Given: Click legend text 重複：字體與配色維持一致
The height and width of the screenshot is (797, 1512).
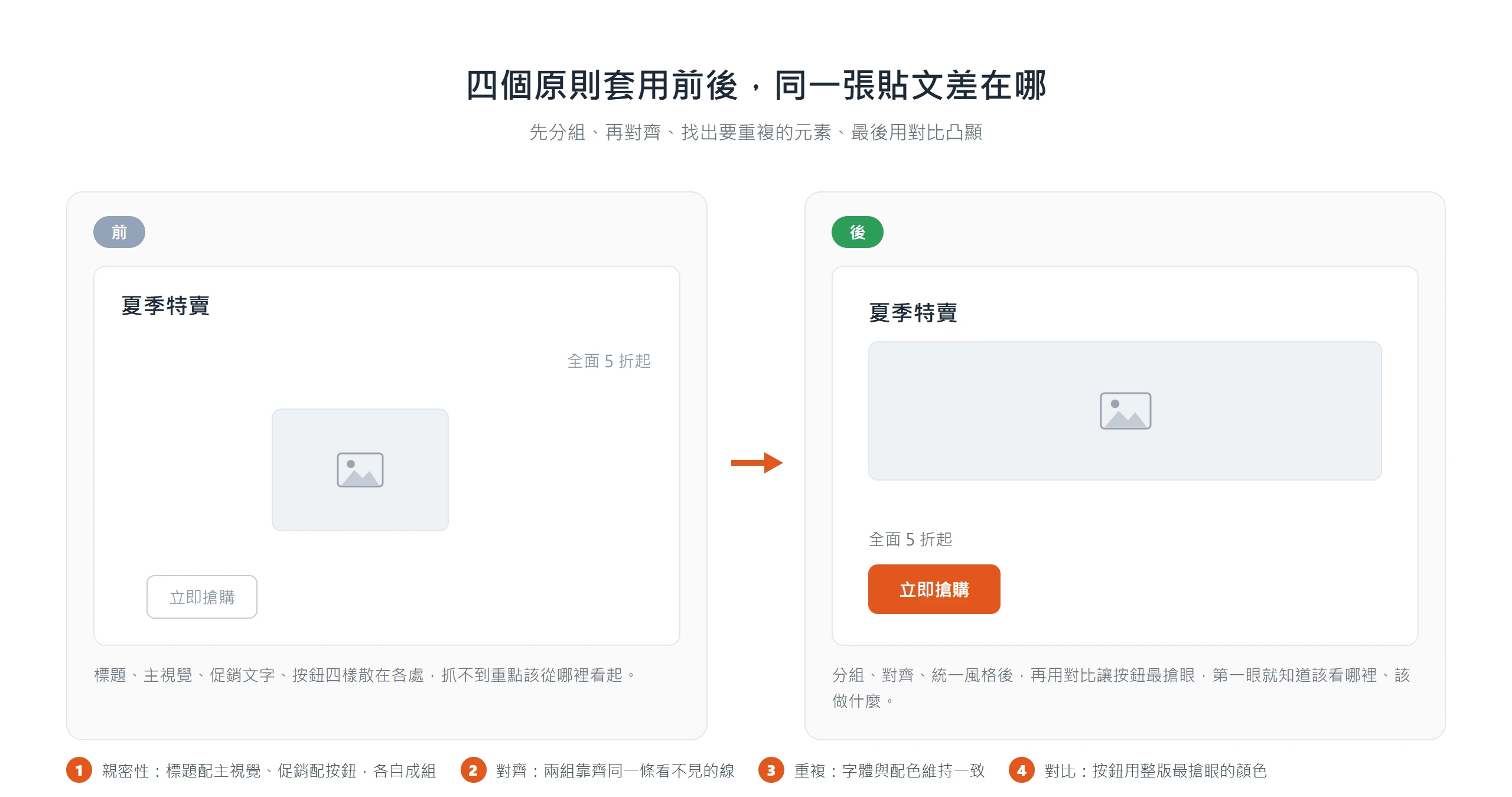Looking at the screenshot, I should coord(889,770).
